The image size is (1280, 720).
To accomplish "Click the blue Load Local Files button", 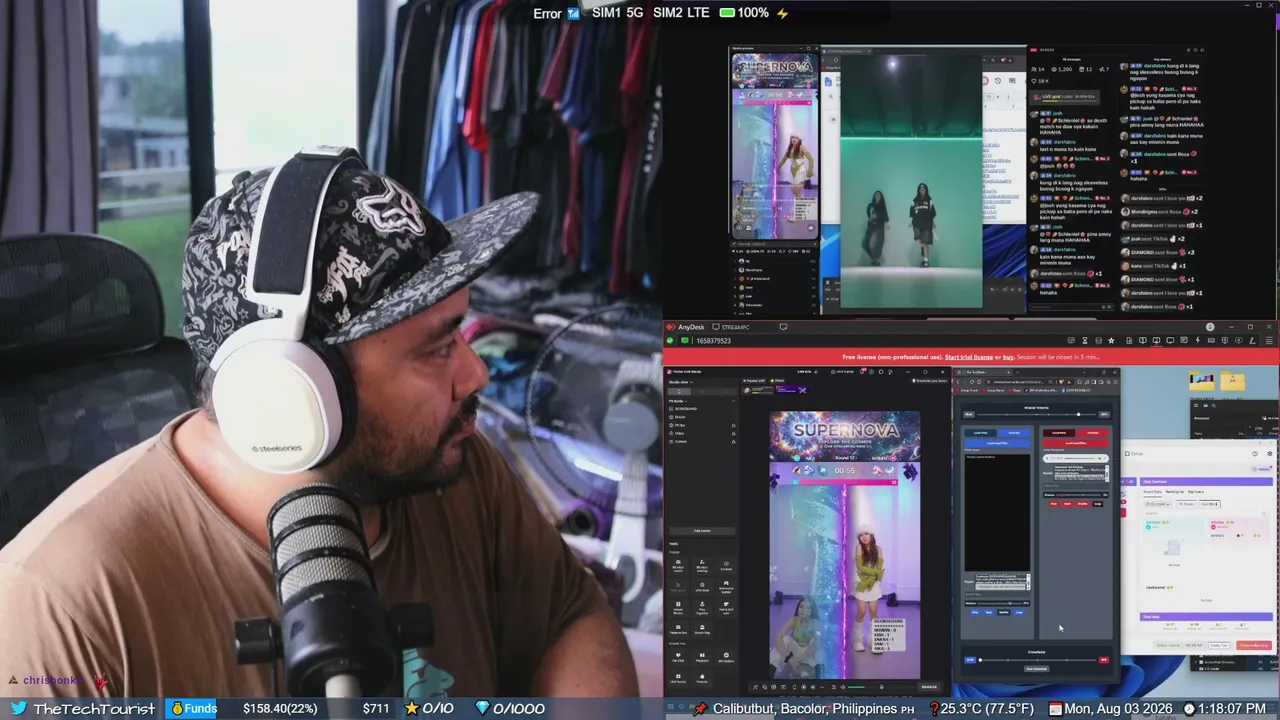I will pos(997,443).
